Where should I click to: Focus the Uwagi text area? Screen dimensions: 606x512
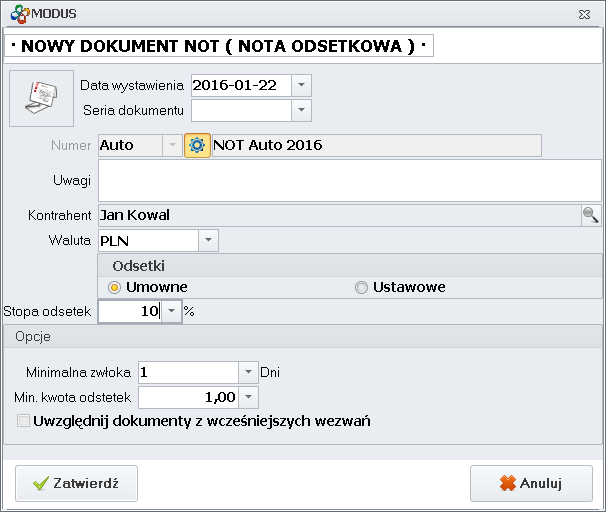(x=350, y=180)
